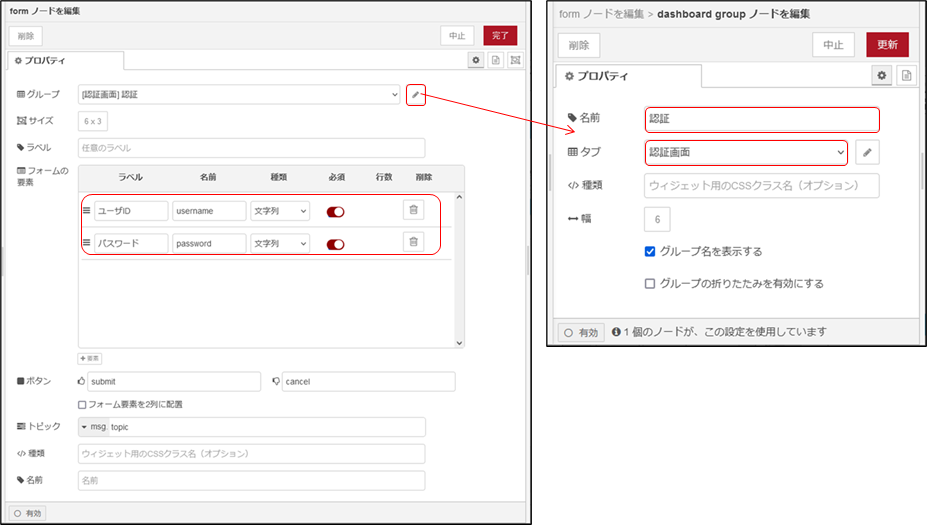927x525 pixels.
Task: Open description document icon in form editor
Action: (x=495, y=60)
